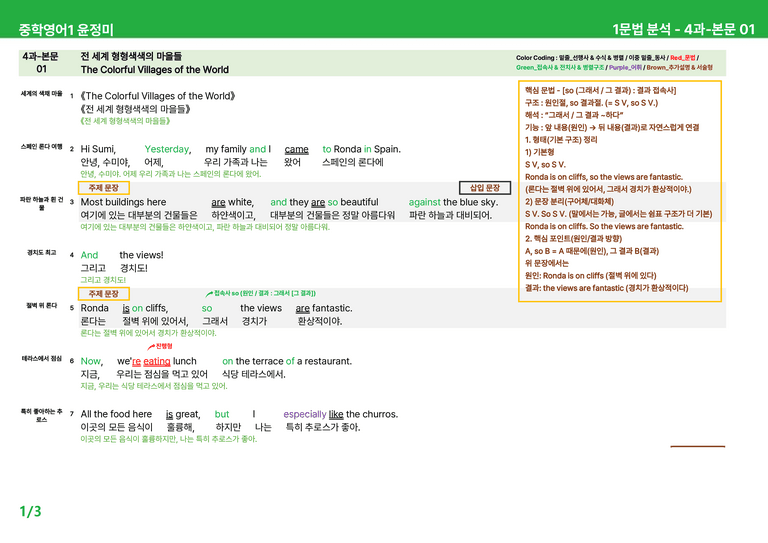Click "the terrace" in sentence 6
Viewport: 768px width, 543px height.
coord(259,361)
